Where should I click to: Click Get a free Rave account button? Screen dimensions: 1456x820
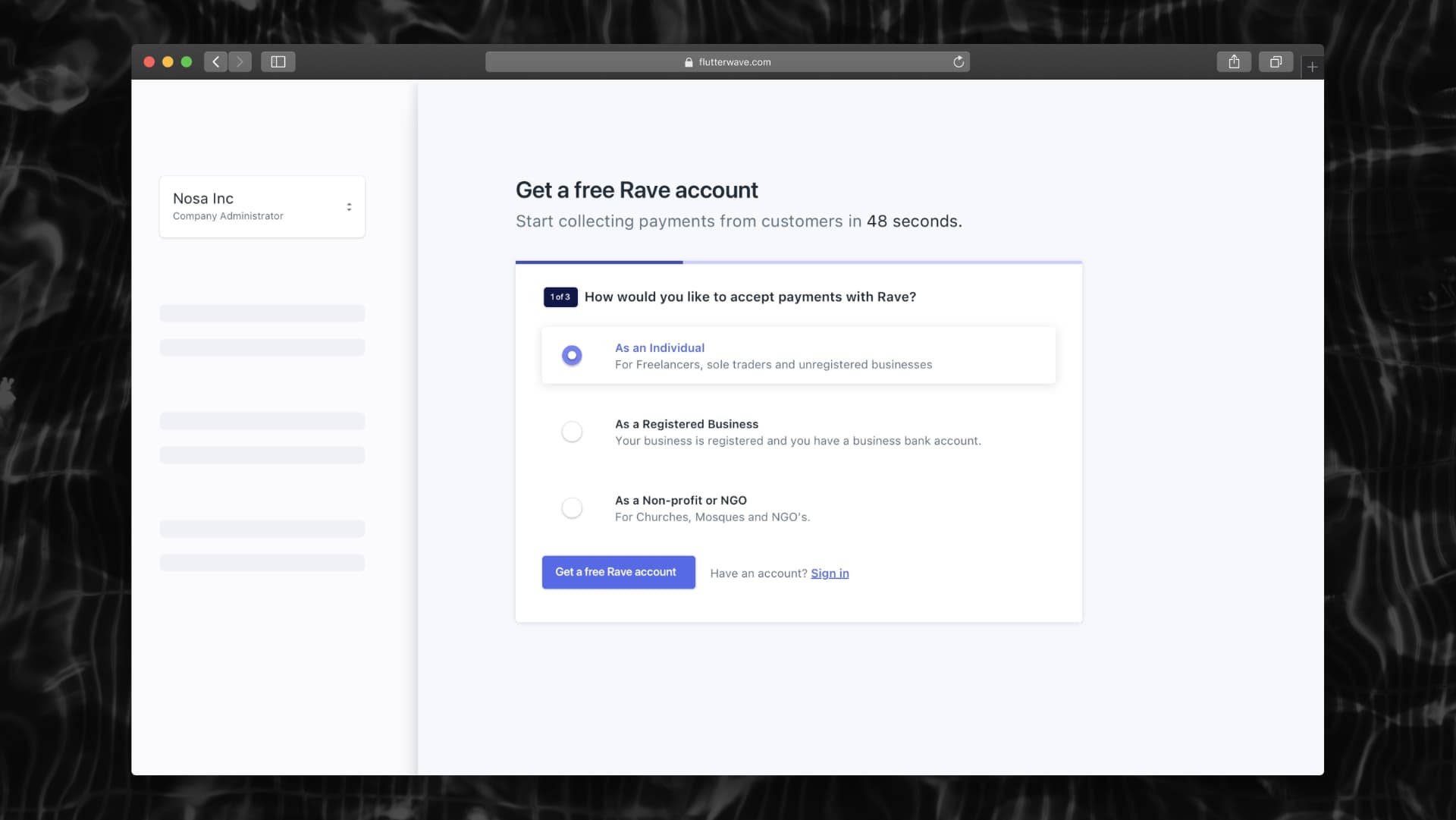point(619,573)
